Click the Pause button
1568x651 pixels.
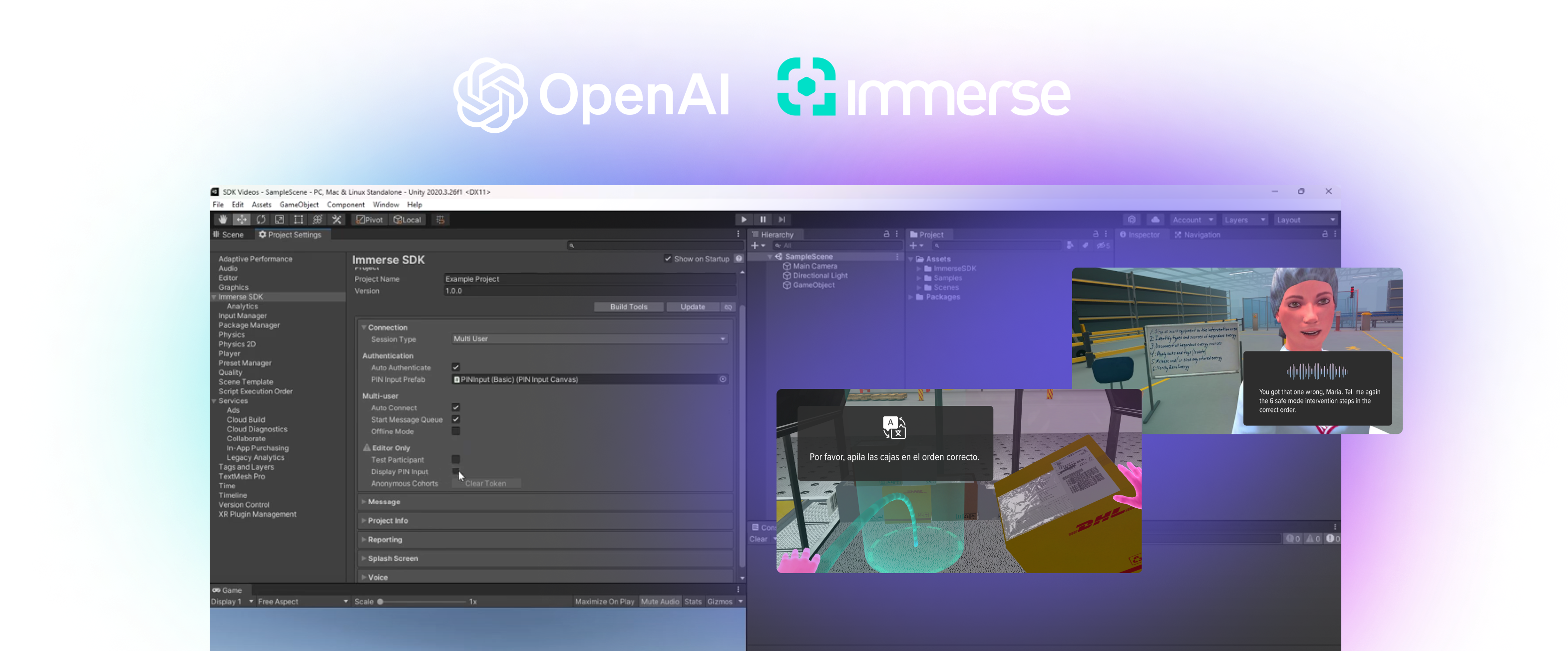tap(763, 220)
